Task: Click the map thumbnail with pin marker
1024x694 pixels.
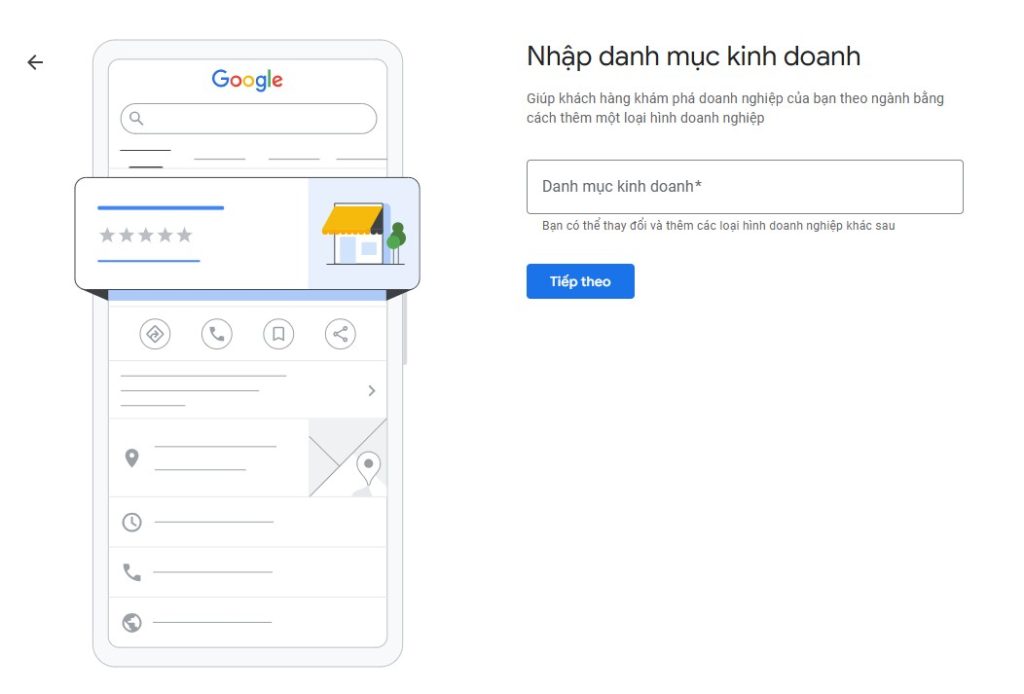Action: (347, 458)
